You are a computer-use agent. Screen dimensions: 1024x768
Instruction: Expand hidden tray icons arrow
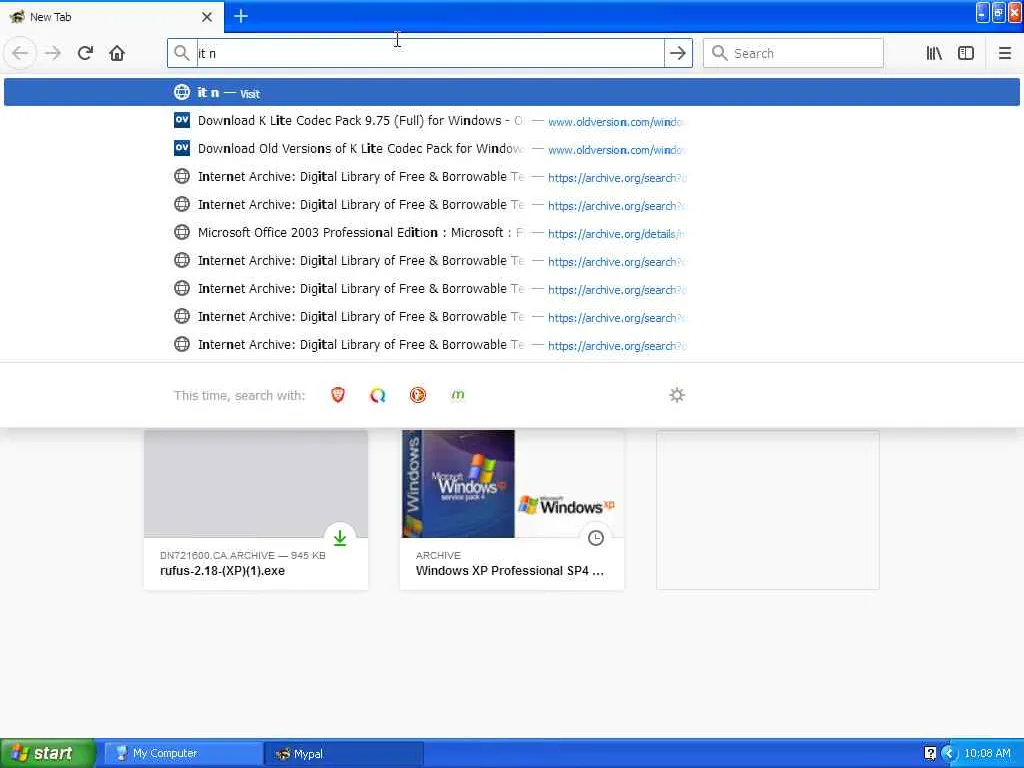[x=949, y=753]
